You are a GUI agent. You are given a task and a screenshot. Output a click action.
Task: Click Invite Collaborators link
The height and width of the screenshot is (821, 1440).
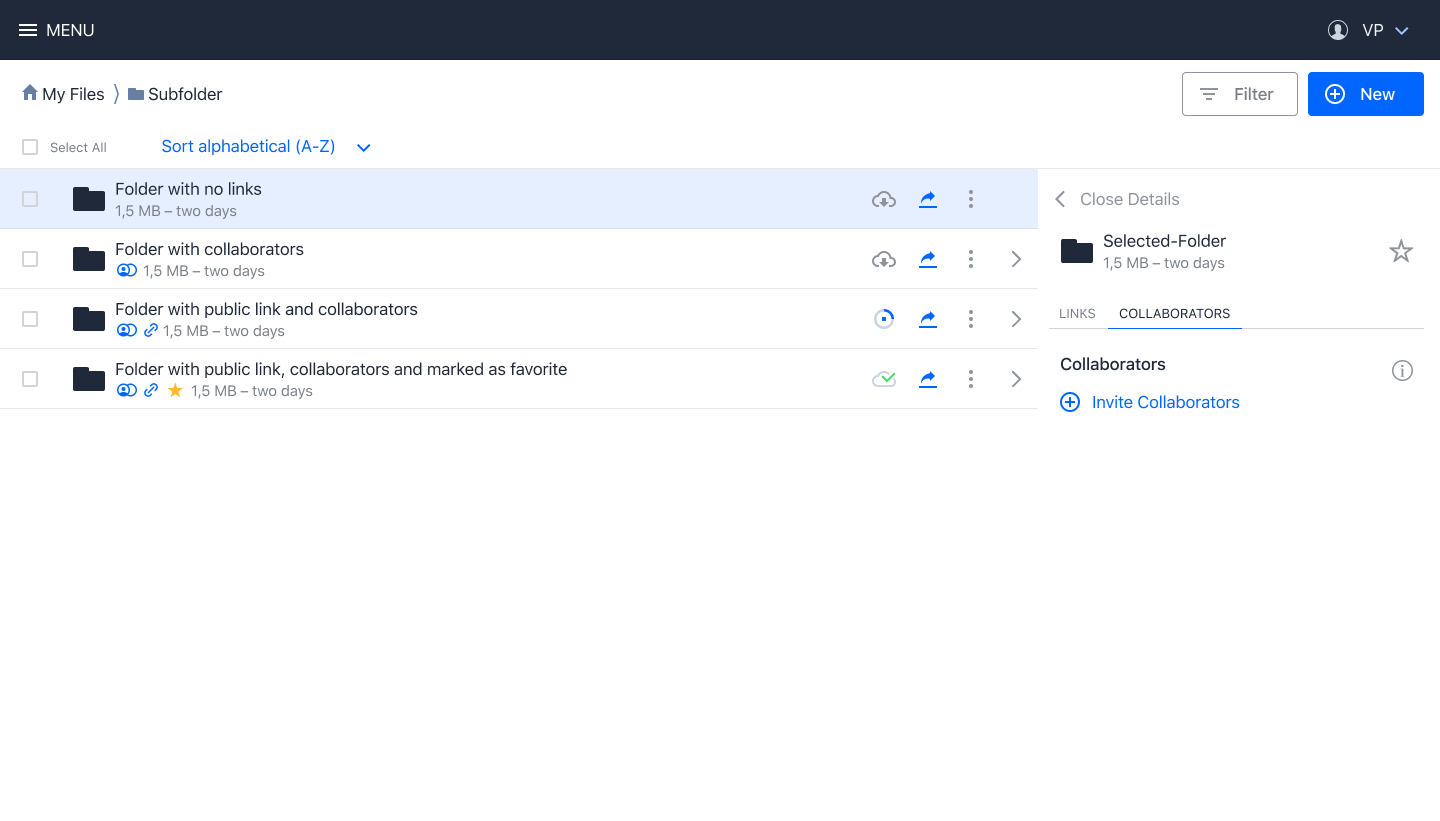(x=1150, y=402)
